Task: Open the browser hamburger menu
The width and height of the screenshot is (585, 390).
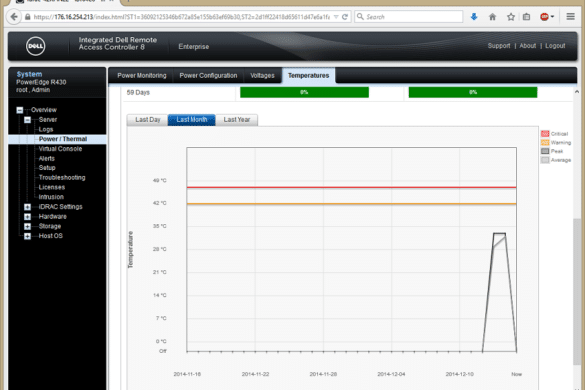Action: point(570,16)
